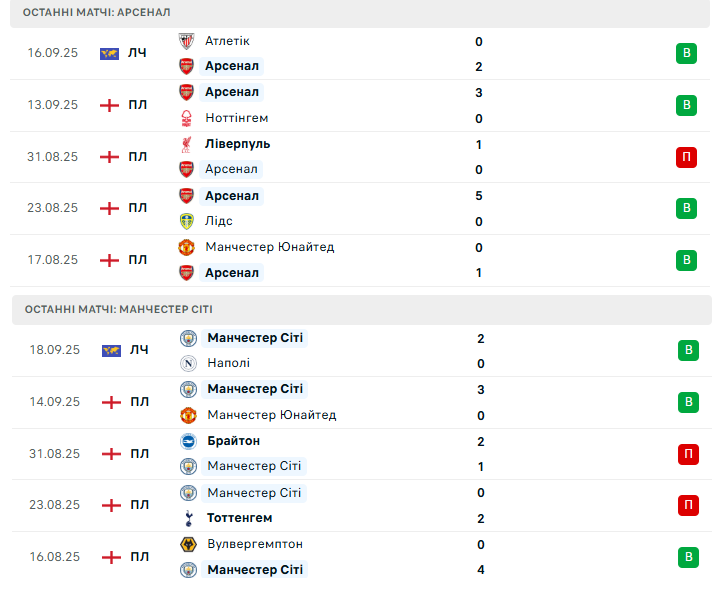This screenshot has height=591, width=717.
Task: Select the Liverpool club crest
Action: click(x=186, y=144)
